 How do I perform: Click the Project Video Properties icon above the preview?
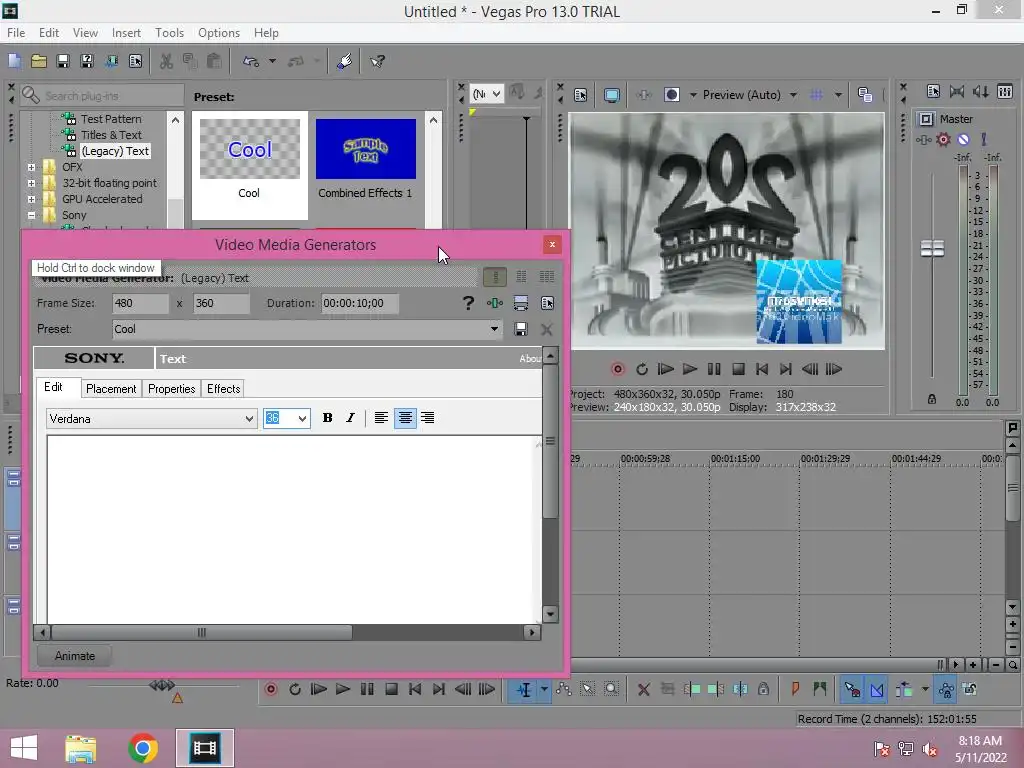[581, 95]
